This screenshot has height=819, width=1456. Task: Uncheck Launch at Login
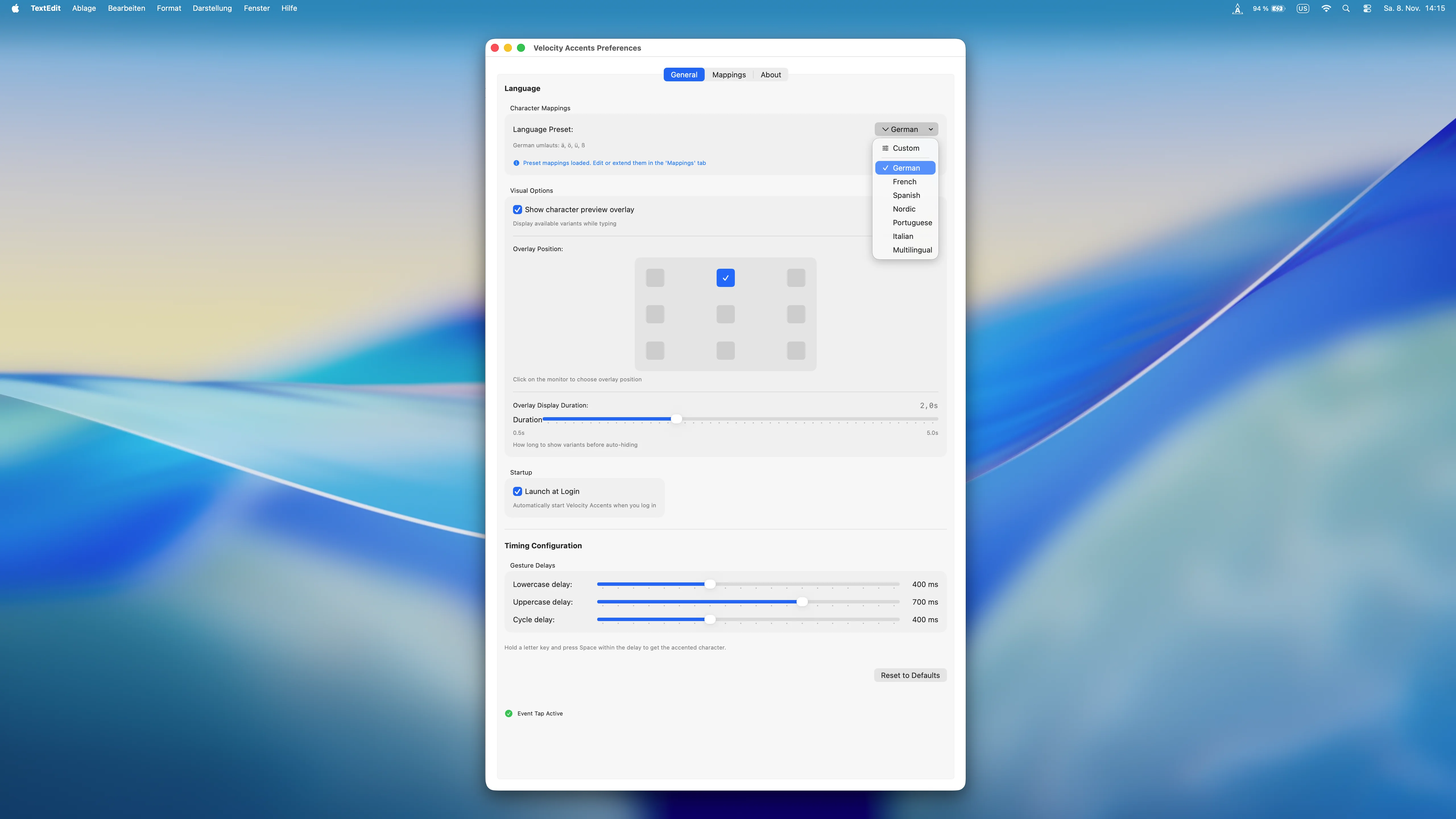(x=518, y=491)
